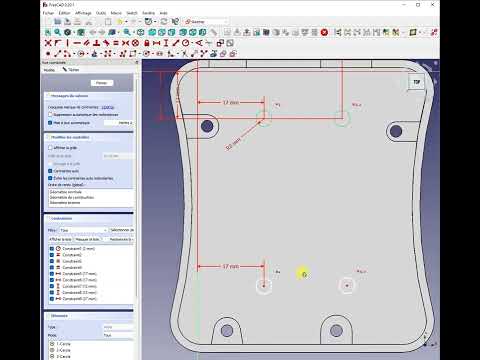
Task: Open the Eléments Type dropdown
Action: 118,327
